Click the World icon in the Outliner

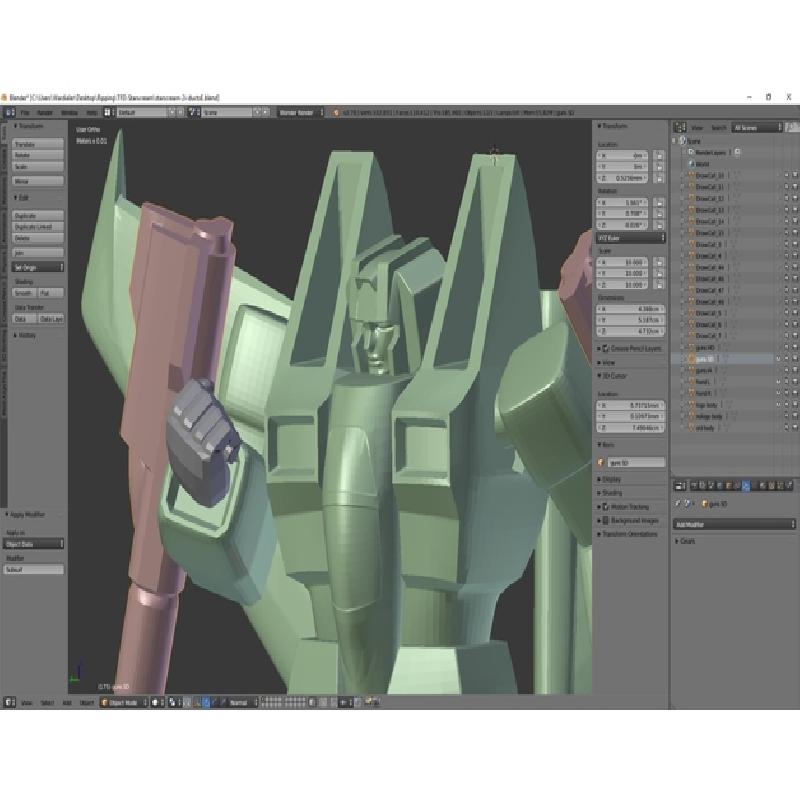tap(691, 164)
